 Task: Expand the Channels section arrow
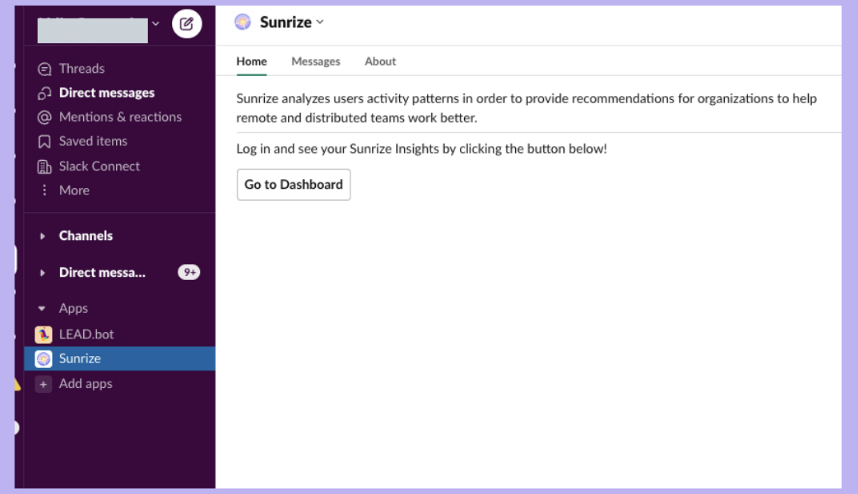pos(42,236)
